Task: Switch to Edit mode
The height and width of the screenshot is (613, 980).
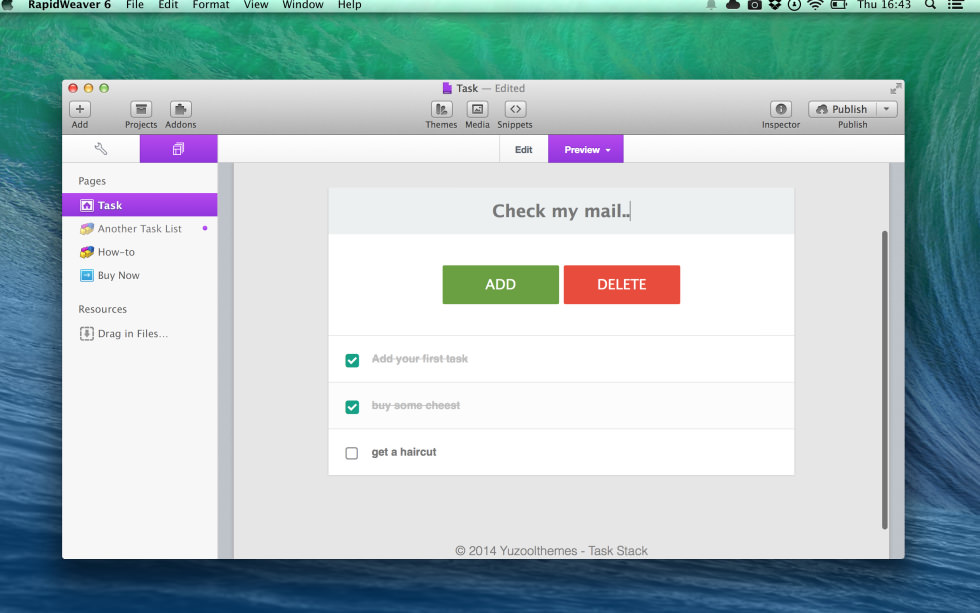Action: coord(524,149)
